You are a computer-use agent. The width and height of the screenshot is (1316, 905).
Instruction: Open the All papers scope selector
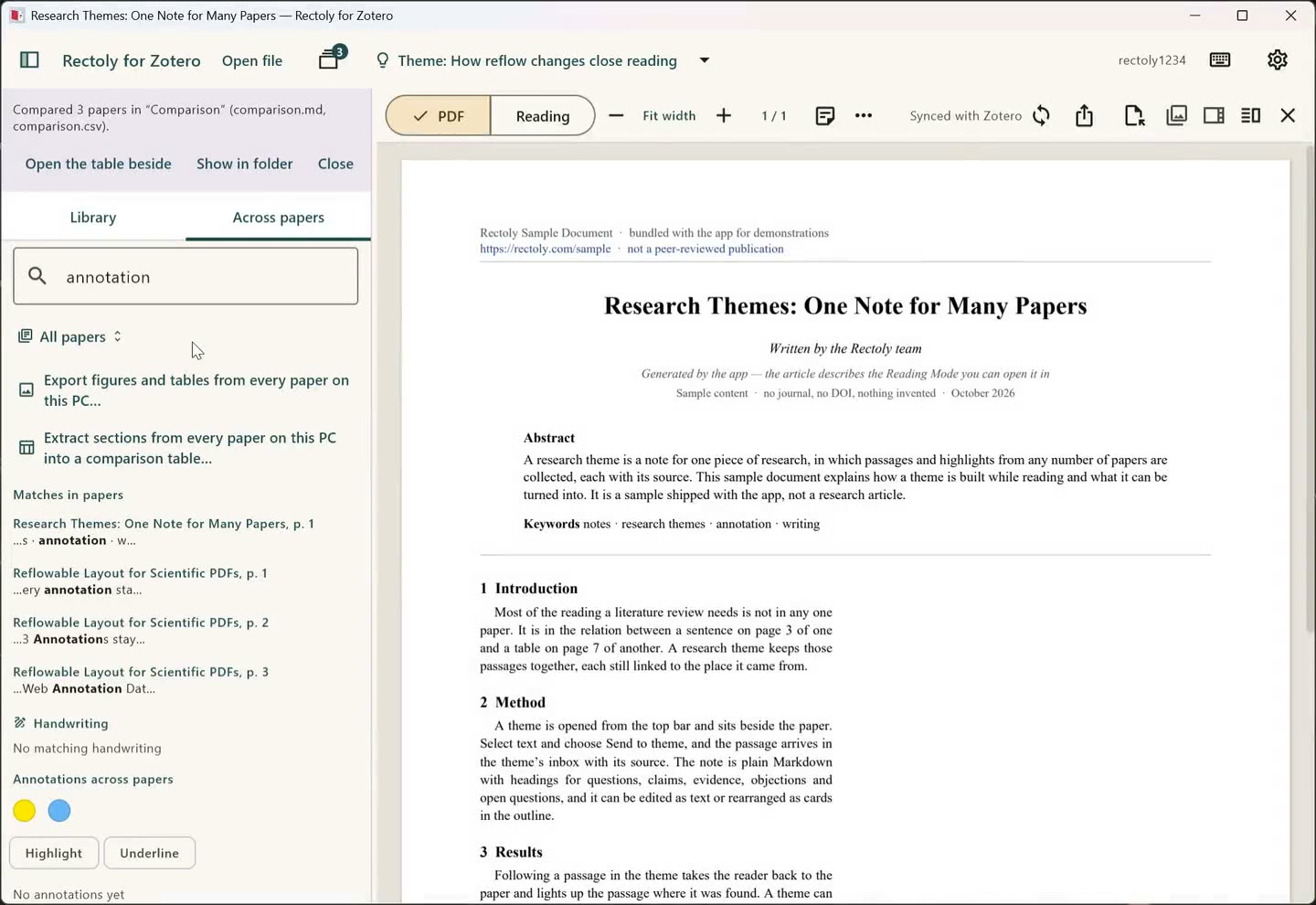coord(70,336)
